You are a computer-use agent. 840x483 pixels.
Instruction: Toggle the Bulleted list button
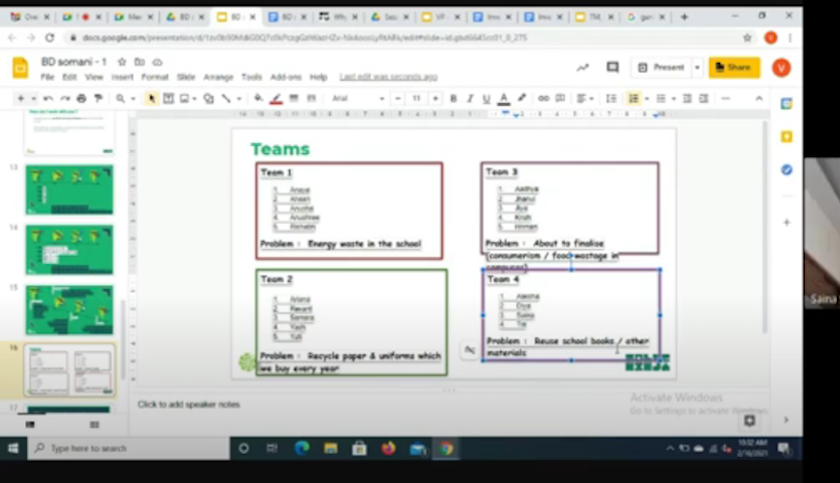(661, 99)
